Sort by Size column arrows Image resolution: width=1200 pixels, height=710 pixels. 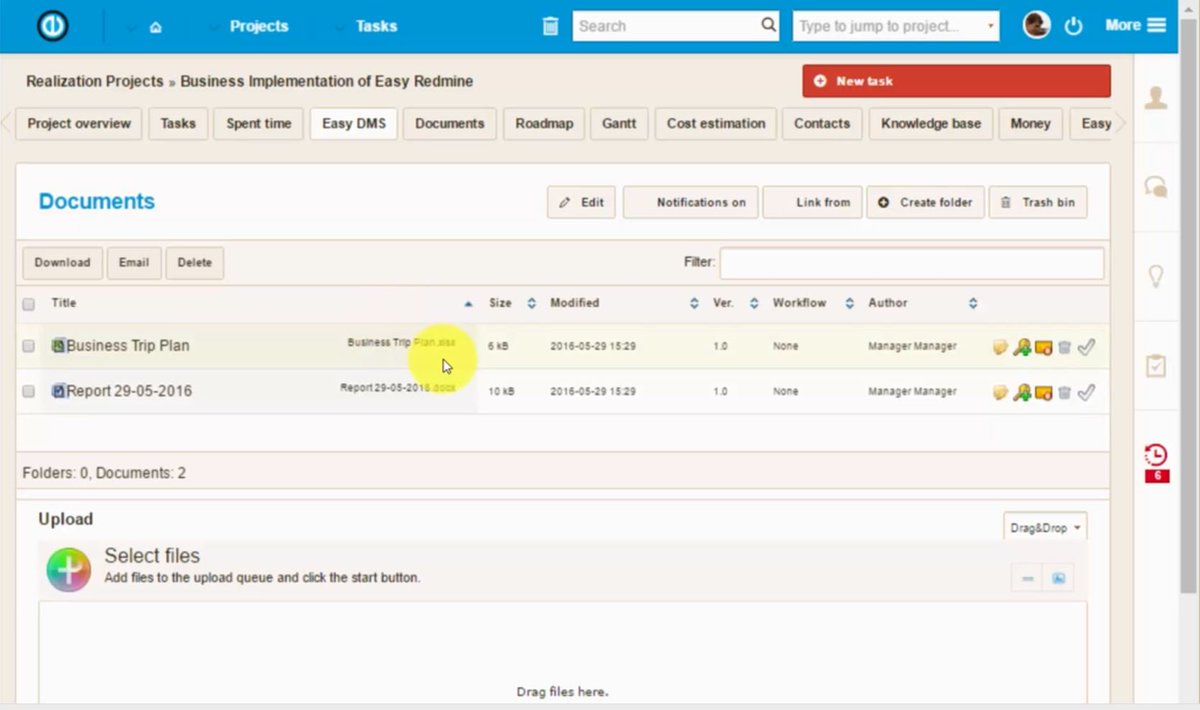pyautogui.click(x=531, y=303)
